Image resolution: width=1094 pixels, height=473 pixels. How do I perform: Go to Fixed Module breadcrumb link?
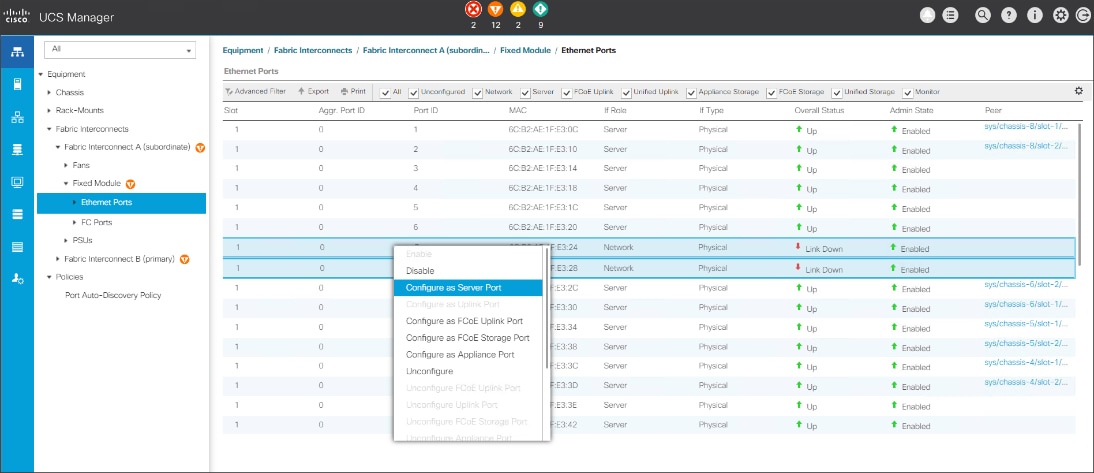coord(527,50)
